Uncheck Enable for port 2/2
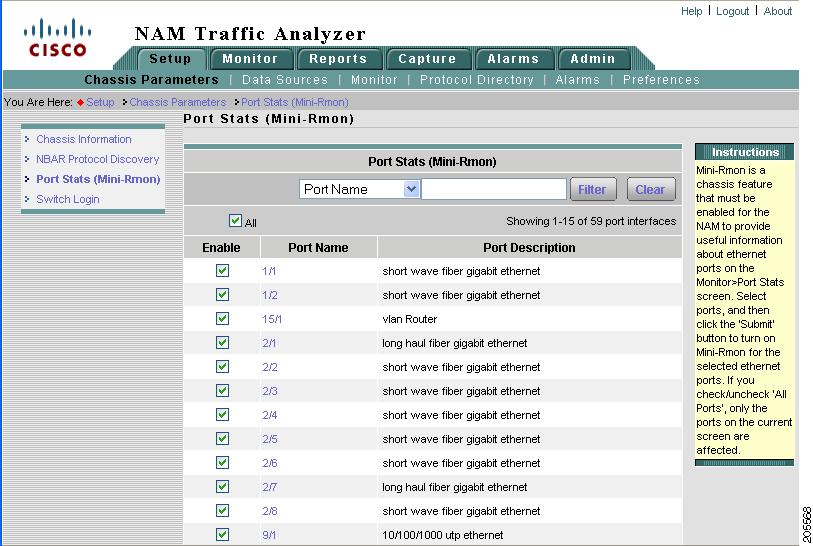 (222, 367)
